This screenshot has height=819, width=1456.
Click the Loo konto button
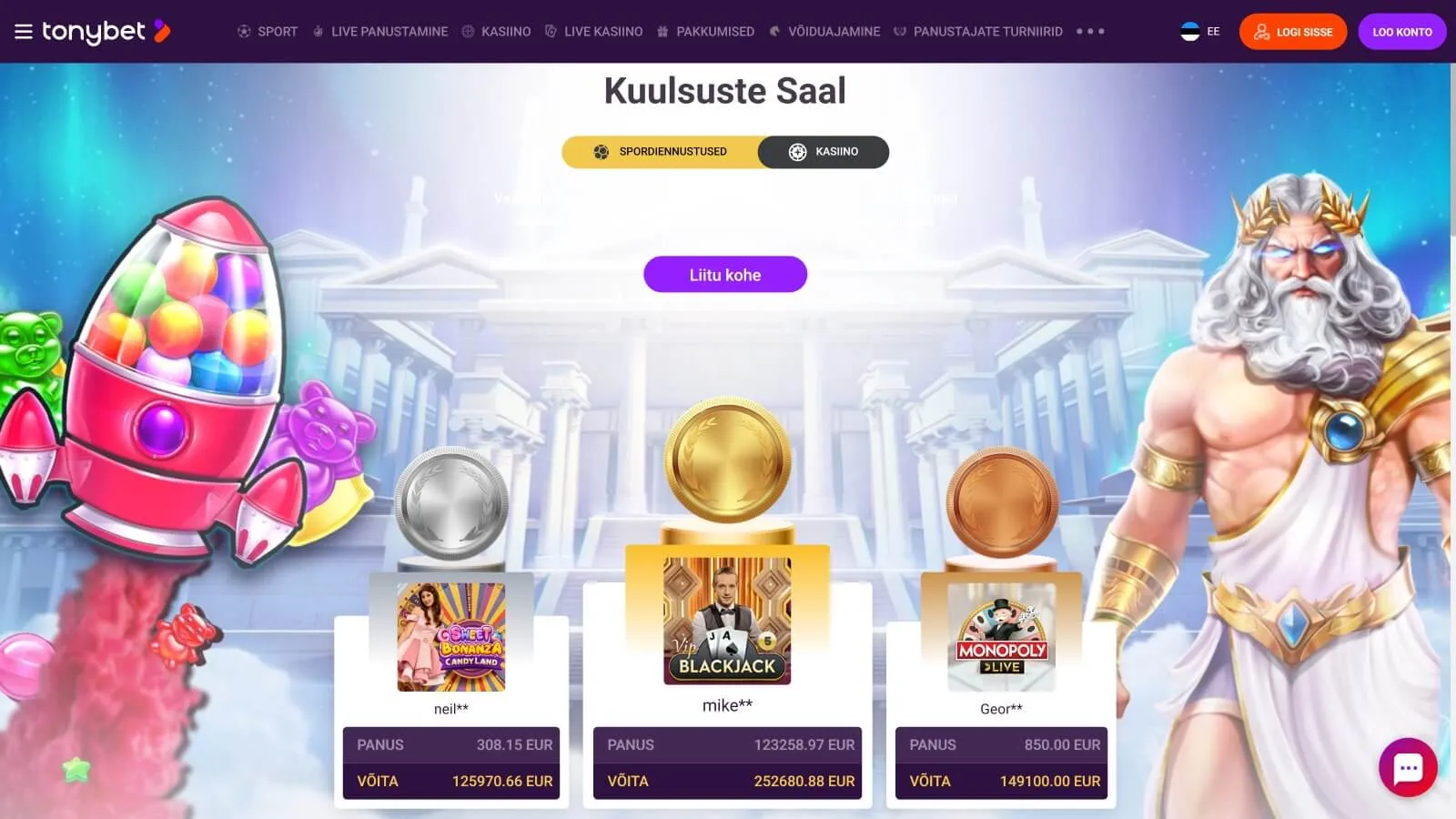[x=1401, y=32]
